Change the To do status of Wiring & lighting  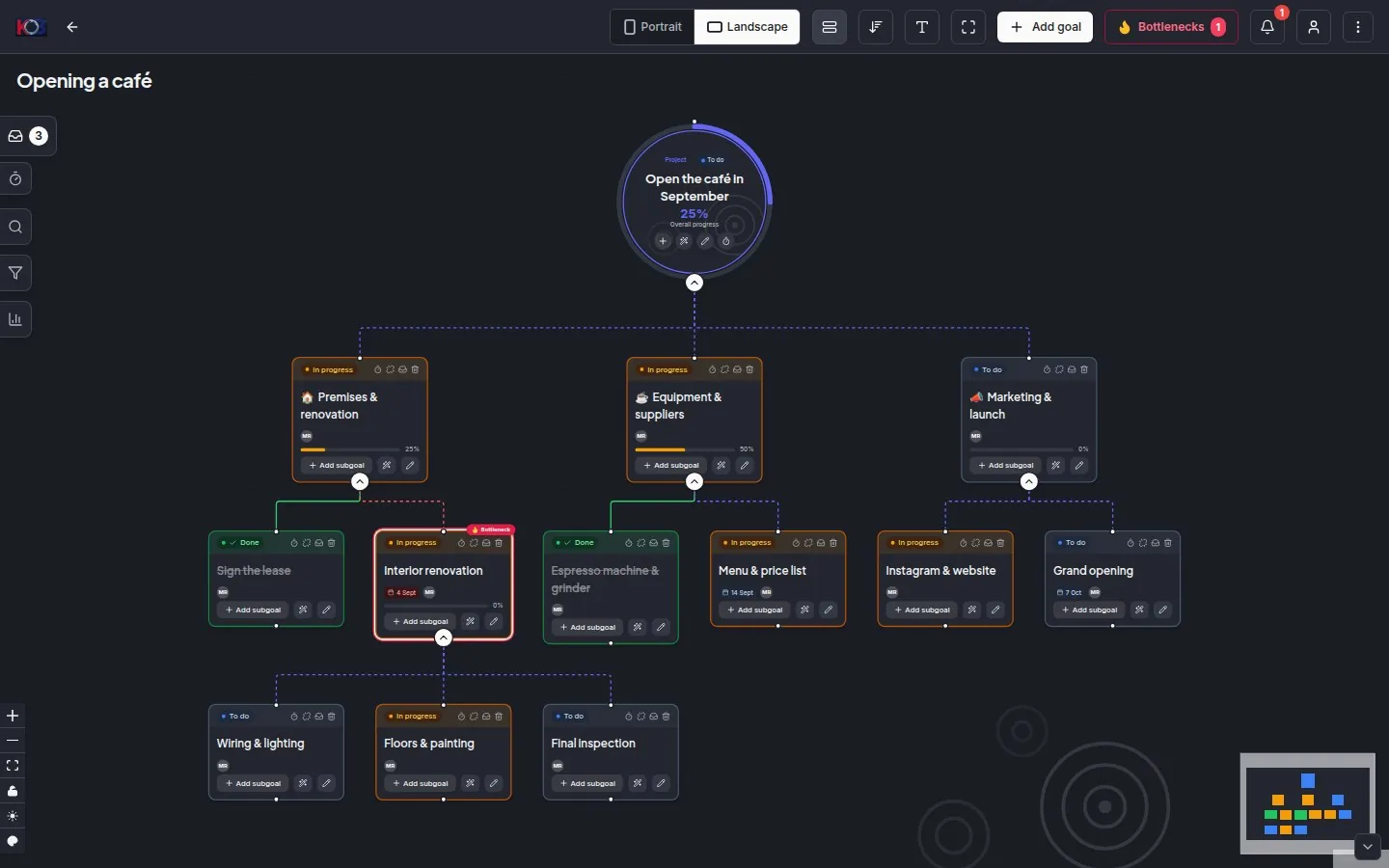235,717
